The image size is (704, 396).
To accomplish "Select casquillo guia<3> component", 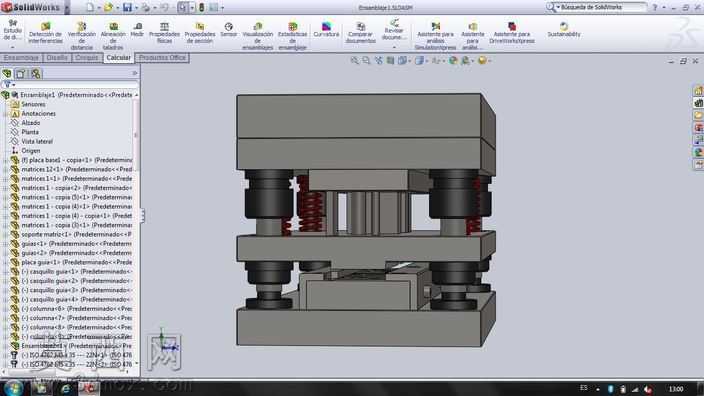I will click(x=76, y=290).
